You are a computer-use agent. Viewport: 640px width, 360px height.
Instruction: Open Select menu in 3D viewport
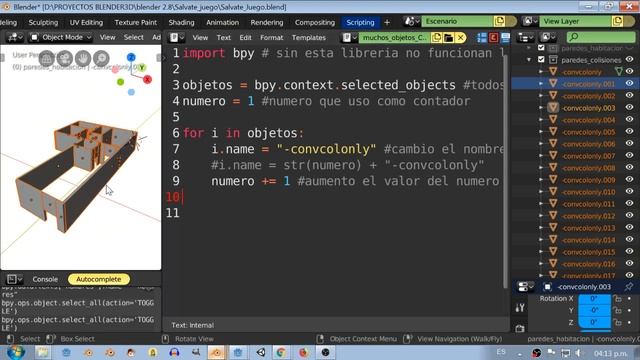click(133, 38)
